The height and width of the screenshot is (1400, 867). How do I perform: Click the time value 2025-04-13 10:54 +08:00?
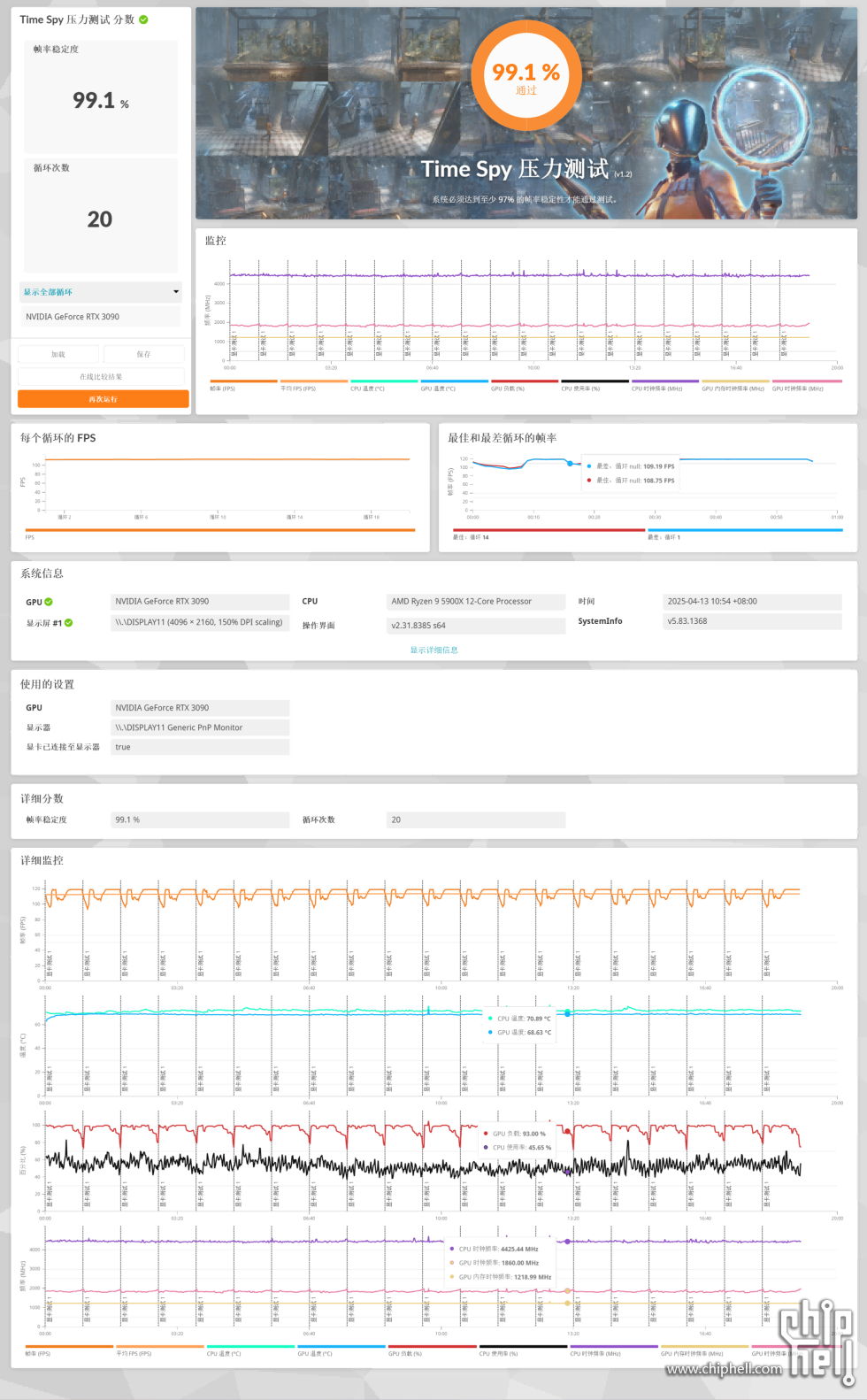coord(712,602)
